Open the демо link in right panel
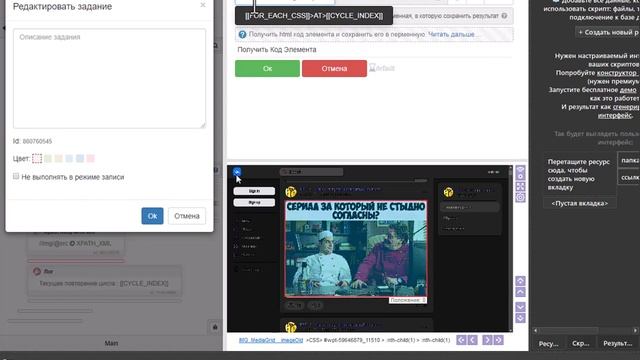Image resolution: width=640 pixels, height=360 pixels. click(628, 90)
